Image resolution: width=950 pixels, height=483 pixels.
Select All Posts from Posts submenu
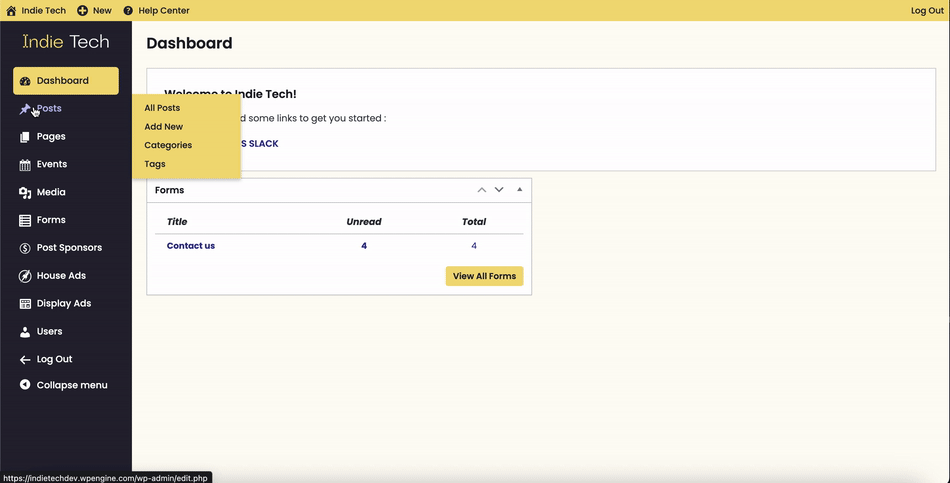(x=162, y=108)
